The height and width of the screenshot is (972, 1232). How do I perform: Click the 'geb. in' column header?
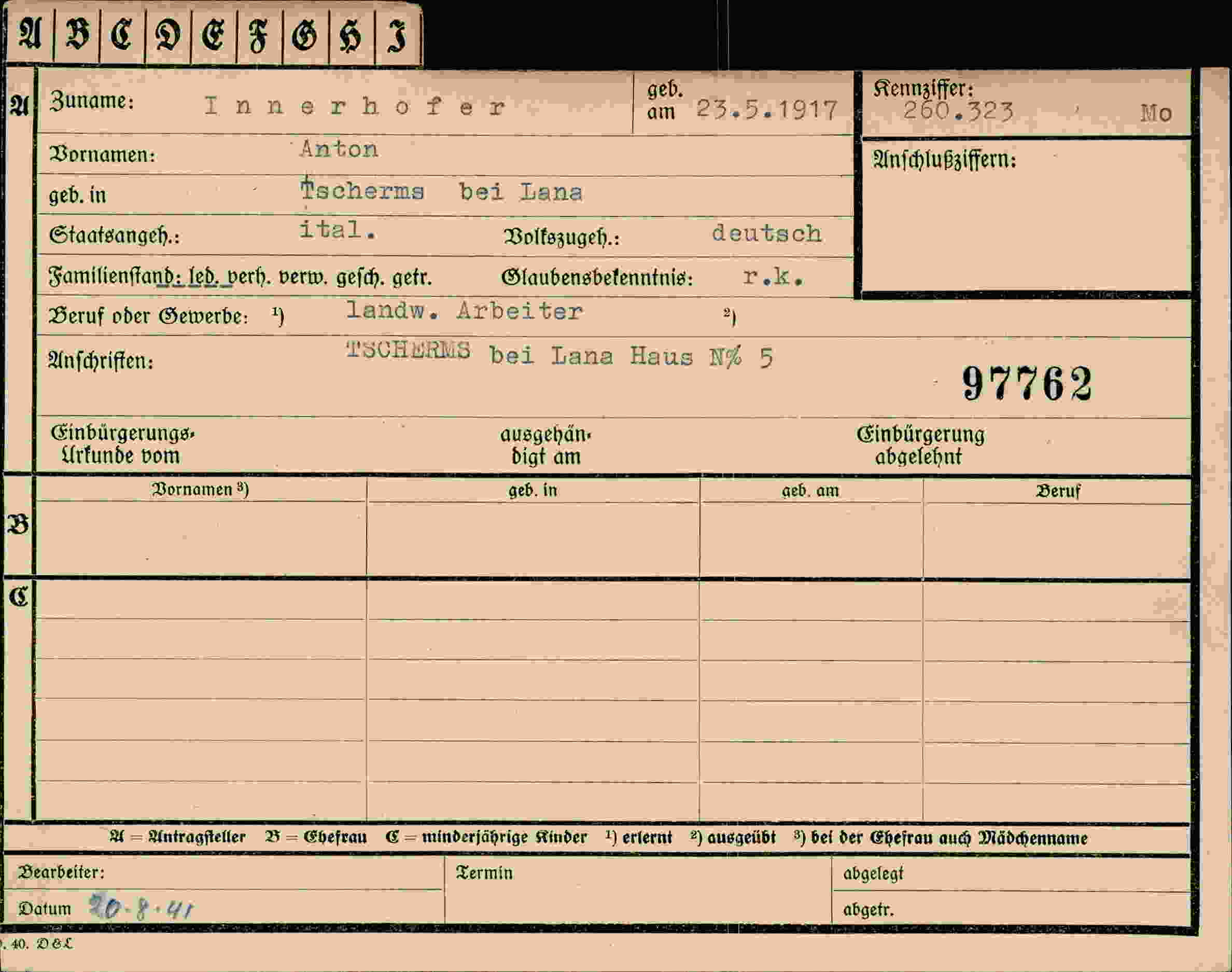point(533,490)
